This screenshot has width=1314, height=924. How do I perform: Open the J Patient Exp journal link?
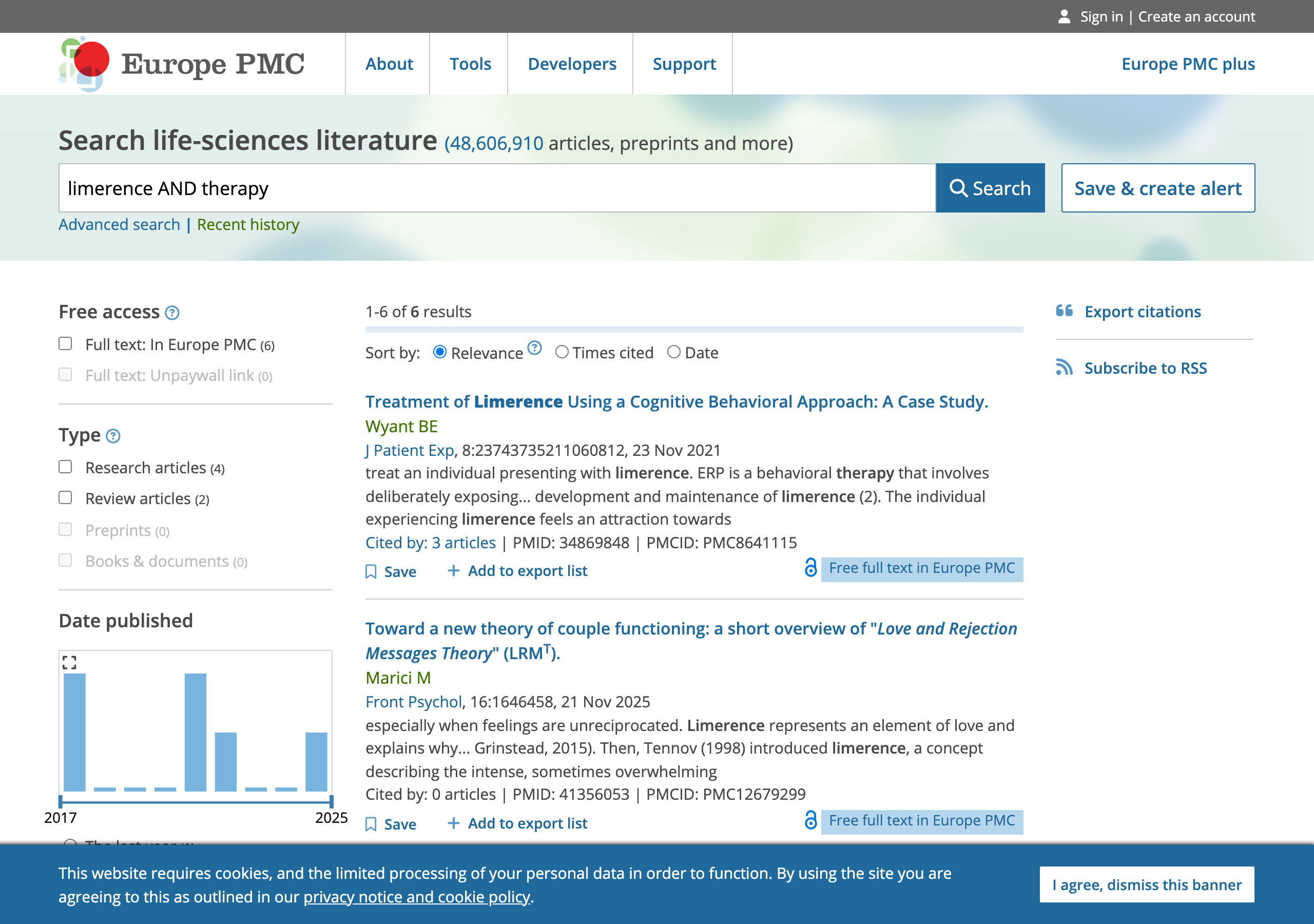[409, 450]
